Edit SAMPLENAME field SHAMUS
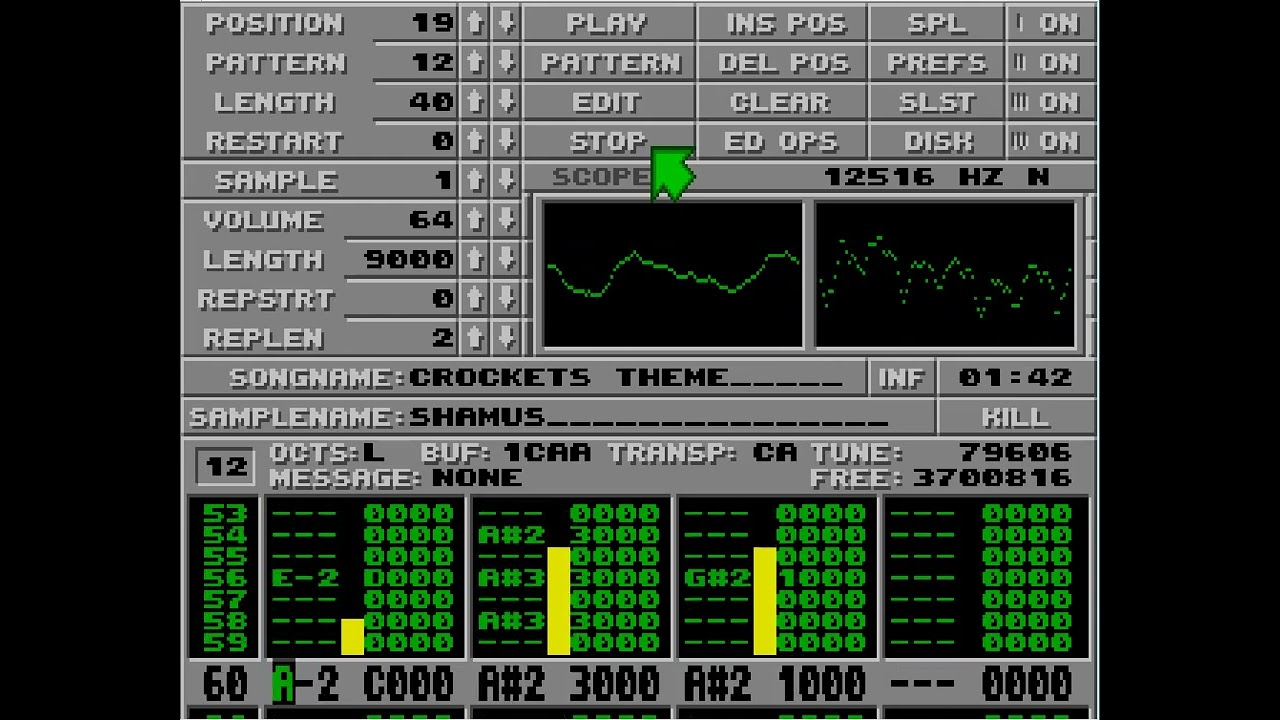 [648, 417]
